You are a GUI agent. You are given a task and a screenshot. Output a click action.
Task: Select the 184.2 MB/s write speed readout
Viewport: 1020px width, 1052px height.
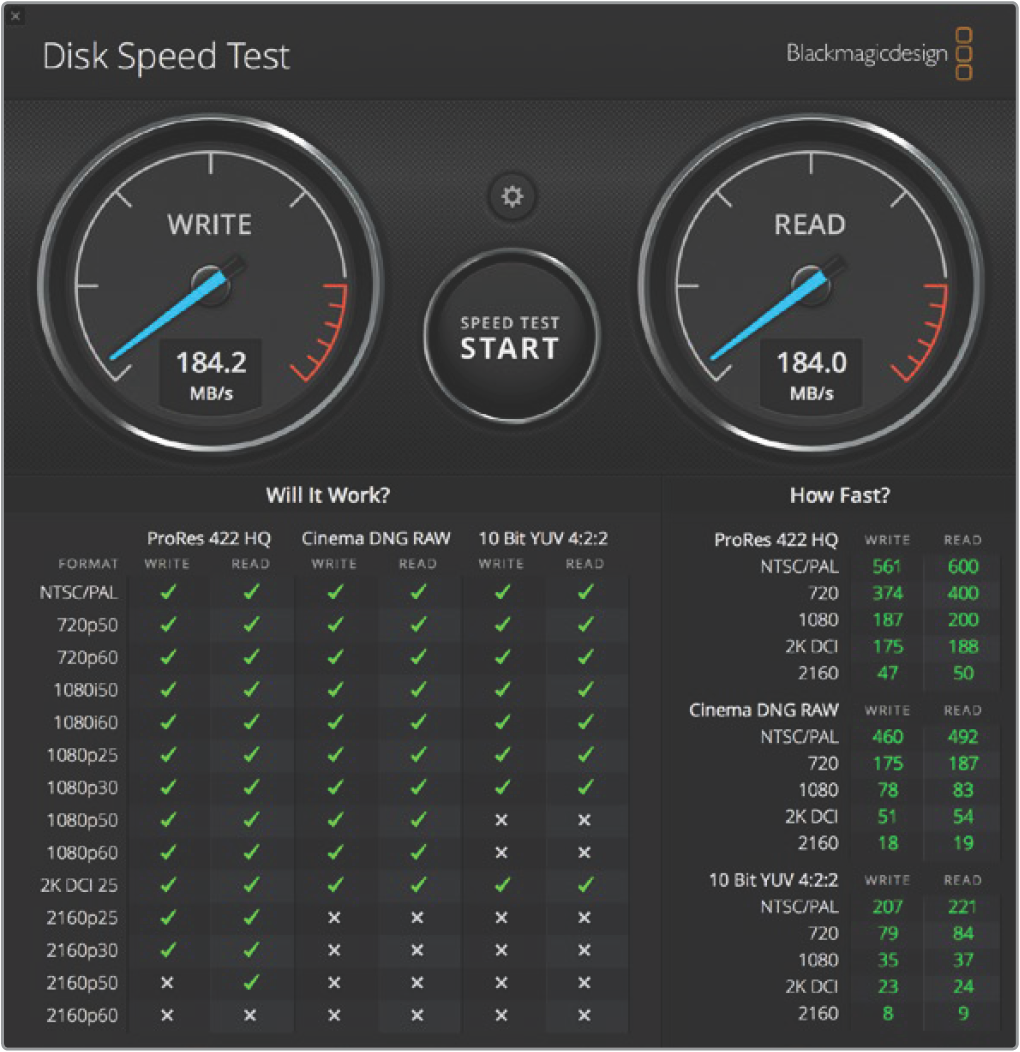211,373
